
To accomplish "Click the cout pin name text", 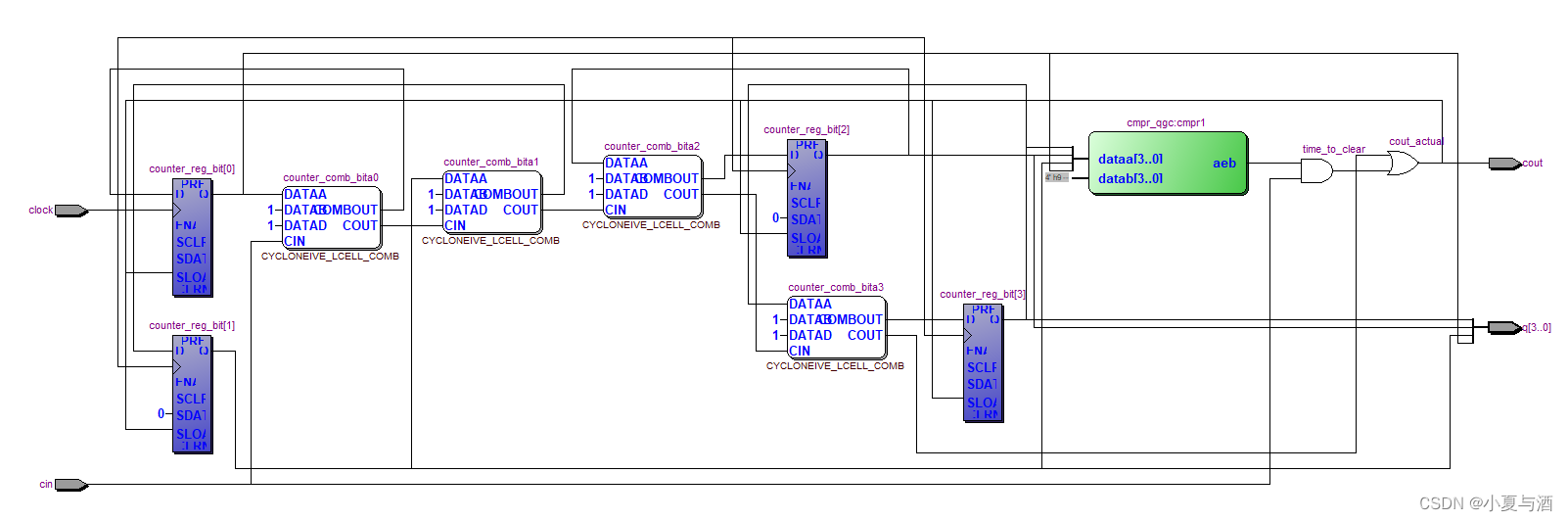I will tap(1533, 163).
